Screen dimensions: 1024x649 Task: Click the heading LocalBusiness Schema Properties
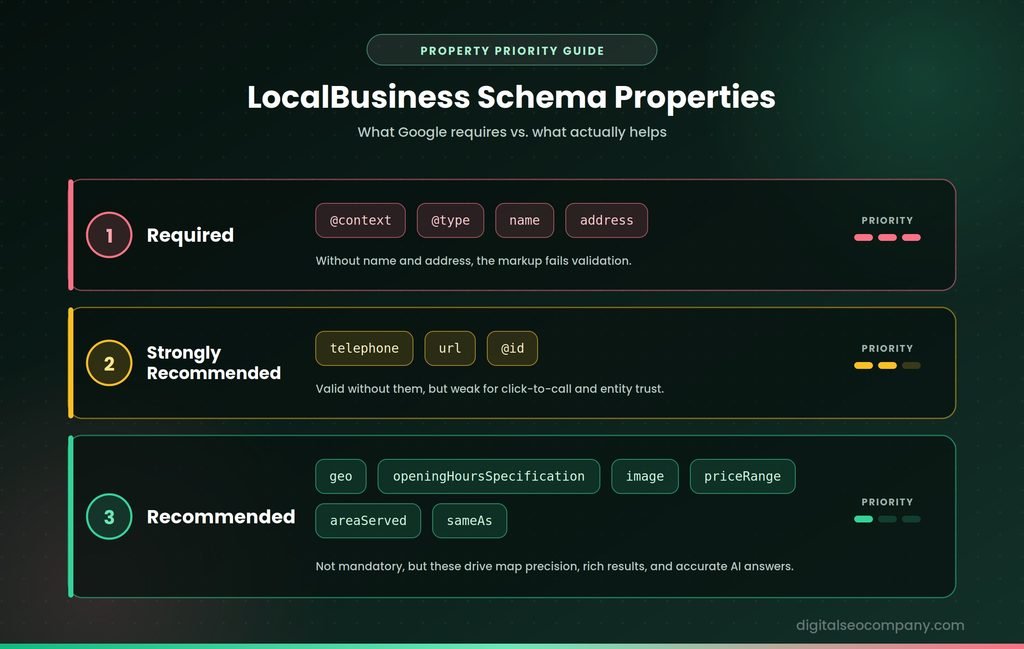pyautogui.click(x=511, y=97)
